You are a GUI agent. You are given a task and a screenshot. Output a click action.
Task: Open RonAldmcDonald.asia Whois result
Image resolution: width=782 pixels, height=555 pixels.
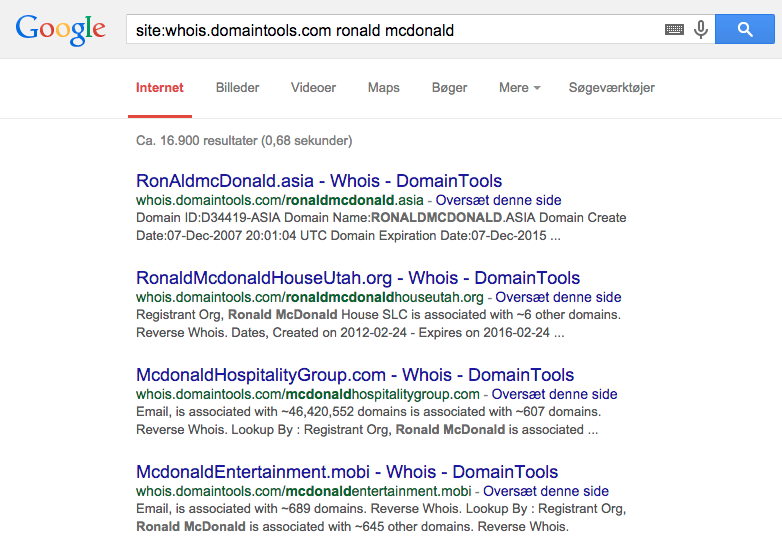[x=319, y=181]
